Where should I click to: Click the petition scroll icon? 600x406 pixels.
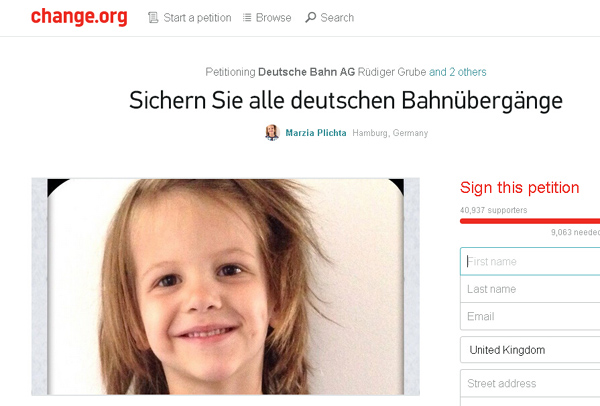pos(153,18)
